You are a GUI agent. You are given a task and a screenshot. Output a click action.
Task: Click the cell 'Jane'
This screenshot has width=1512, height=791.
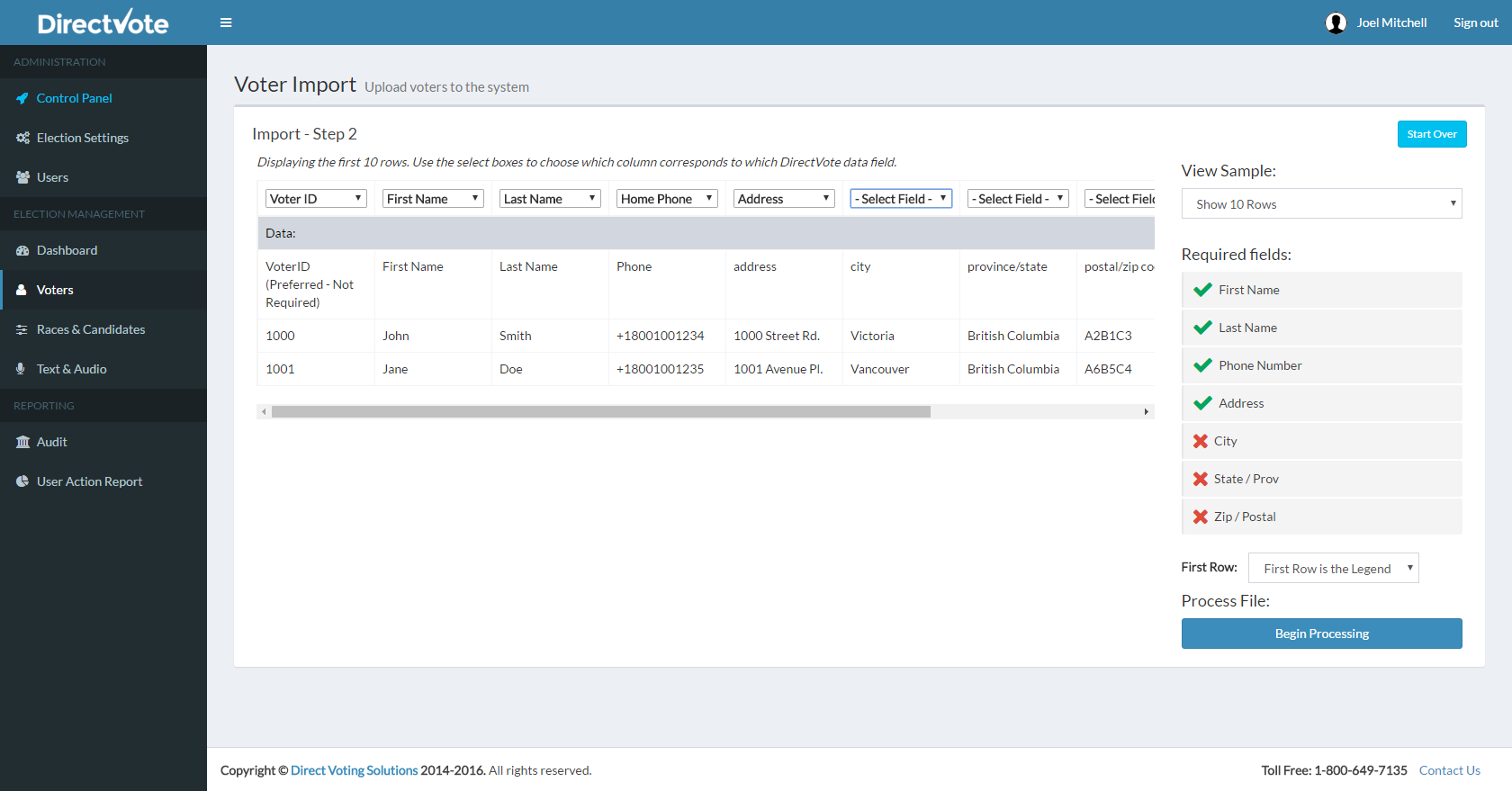(433, 369)
